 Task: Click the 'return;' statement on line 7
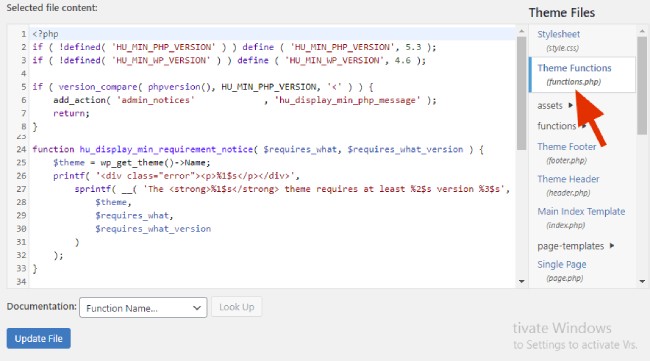[71, 114]
